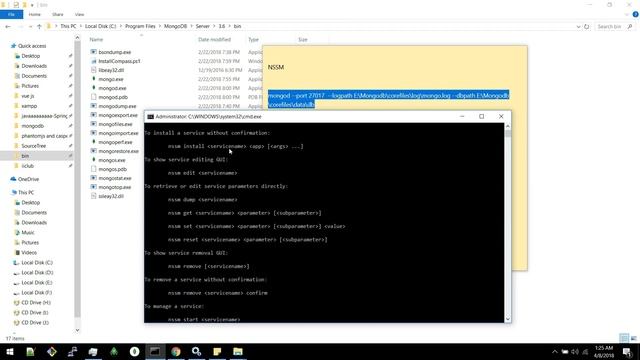Open Quick access in navigation pane

(x=32, y=46)
